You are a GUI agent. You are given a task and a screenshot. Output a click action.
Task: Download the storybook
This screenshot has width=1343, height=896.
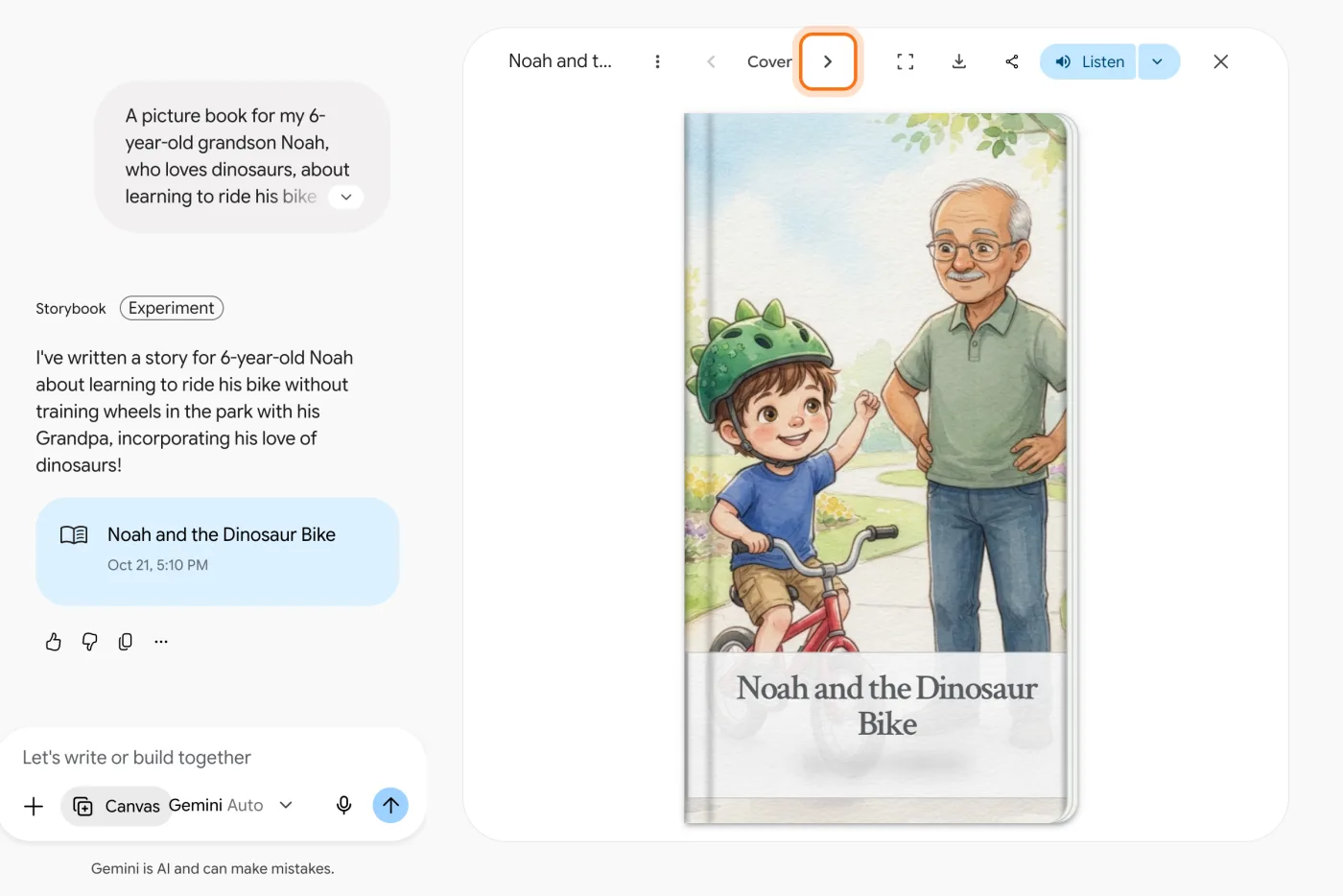(958, 61)
